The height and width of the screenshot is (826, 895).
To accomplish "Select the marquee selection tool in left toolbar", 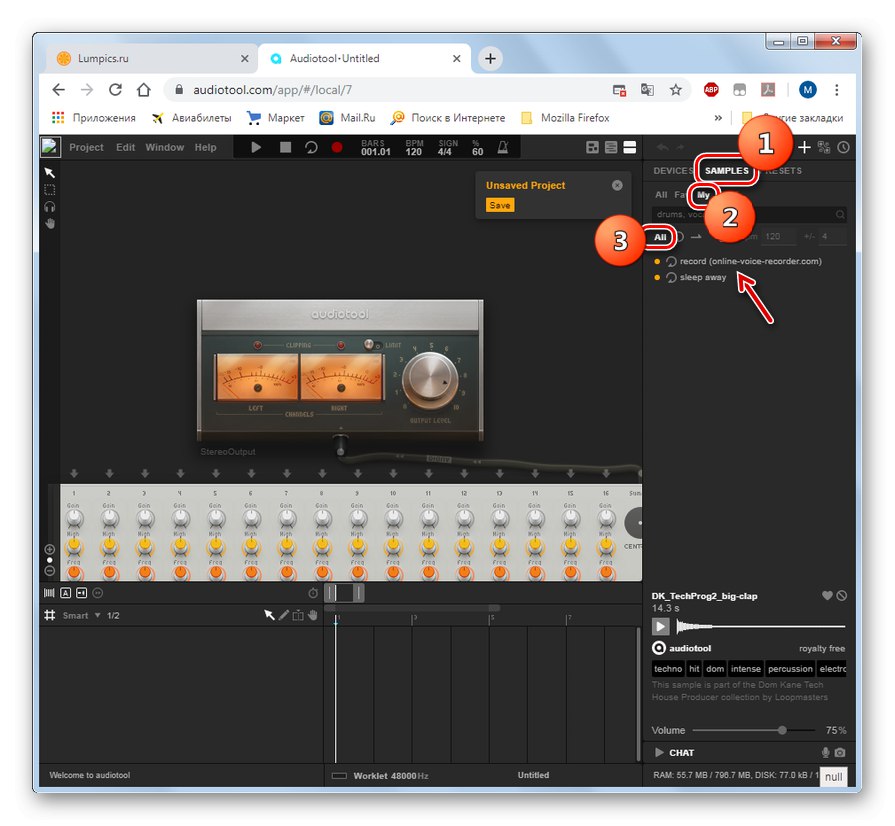I will [x=50, y=190].
